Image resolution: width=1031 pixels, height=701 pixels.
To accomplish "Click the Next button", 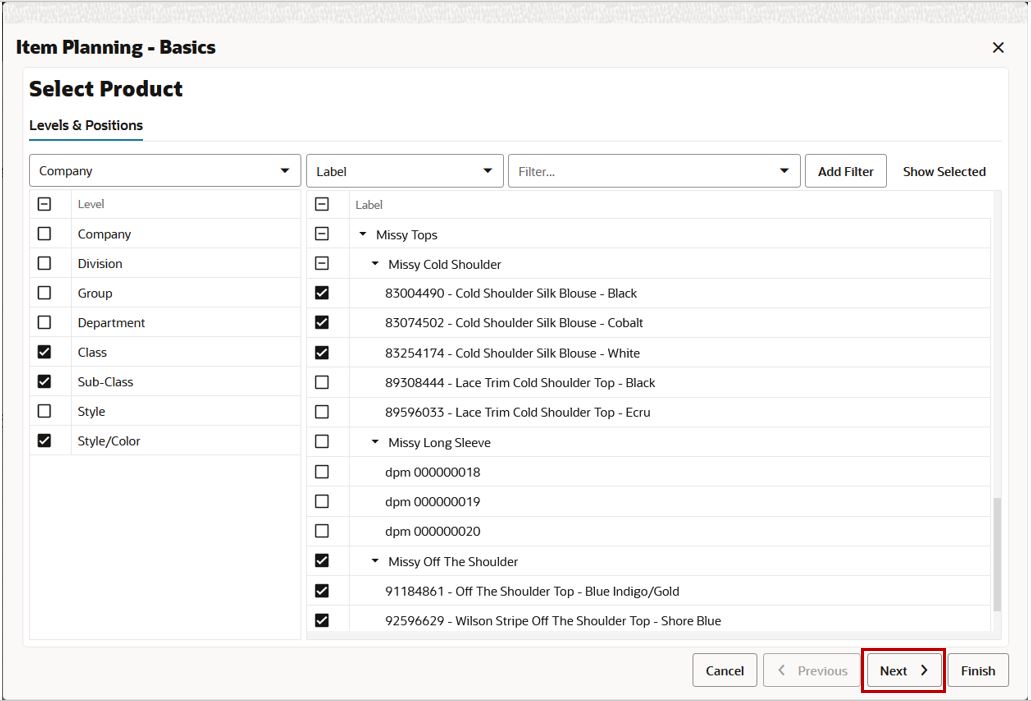I will coord(903,670).
